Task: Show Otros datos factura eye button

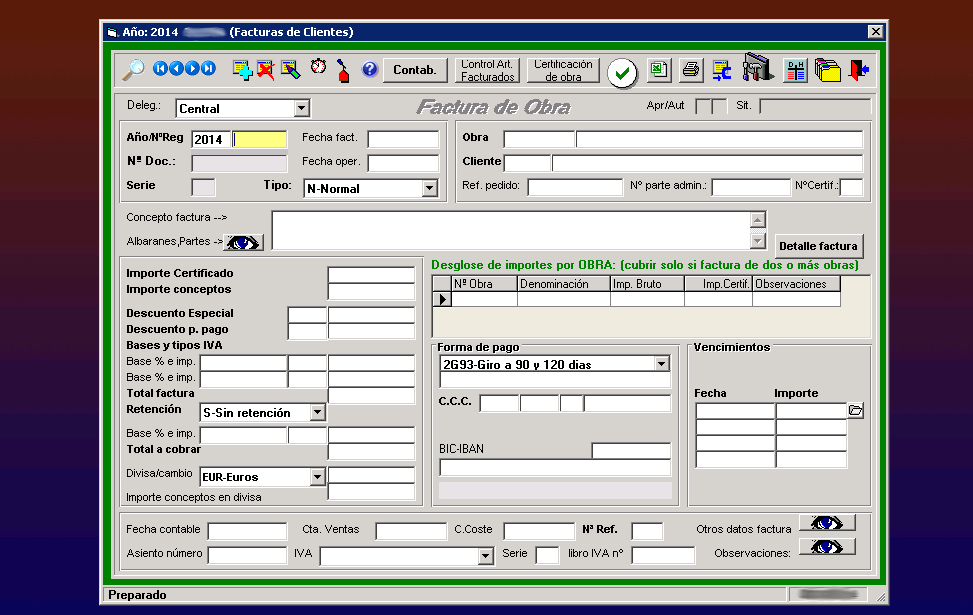Action: (827, 523)
